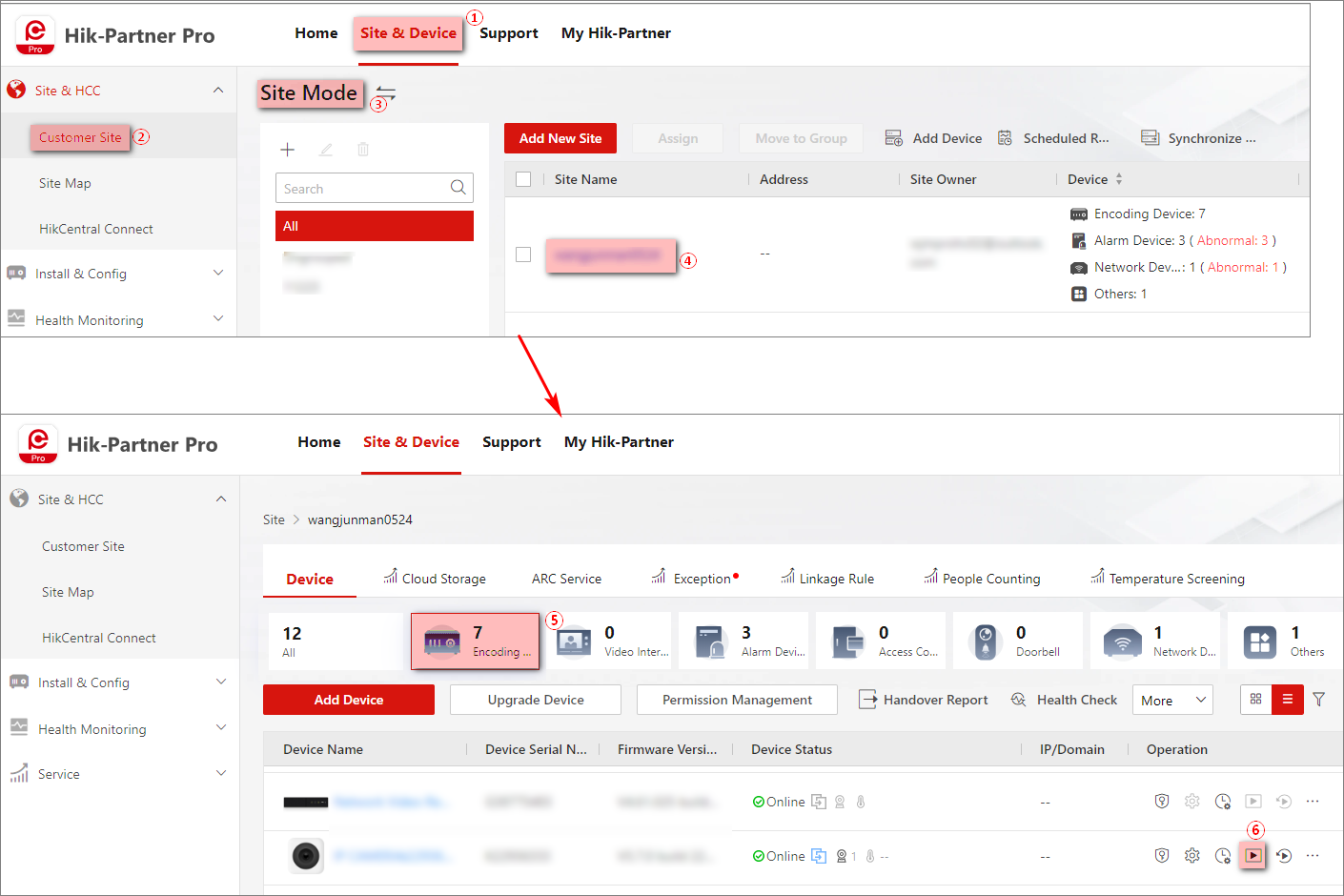Click the pencil edit icon above the Search box

pos(326,150)
